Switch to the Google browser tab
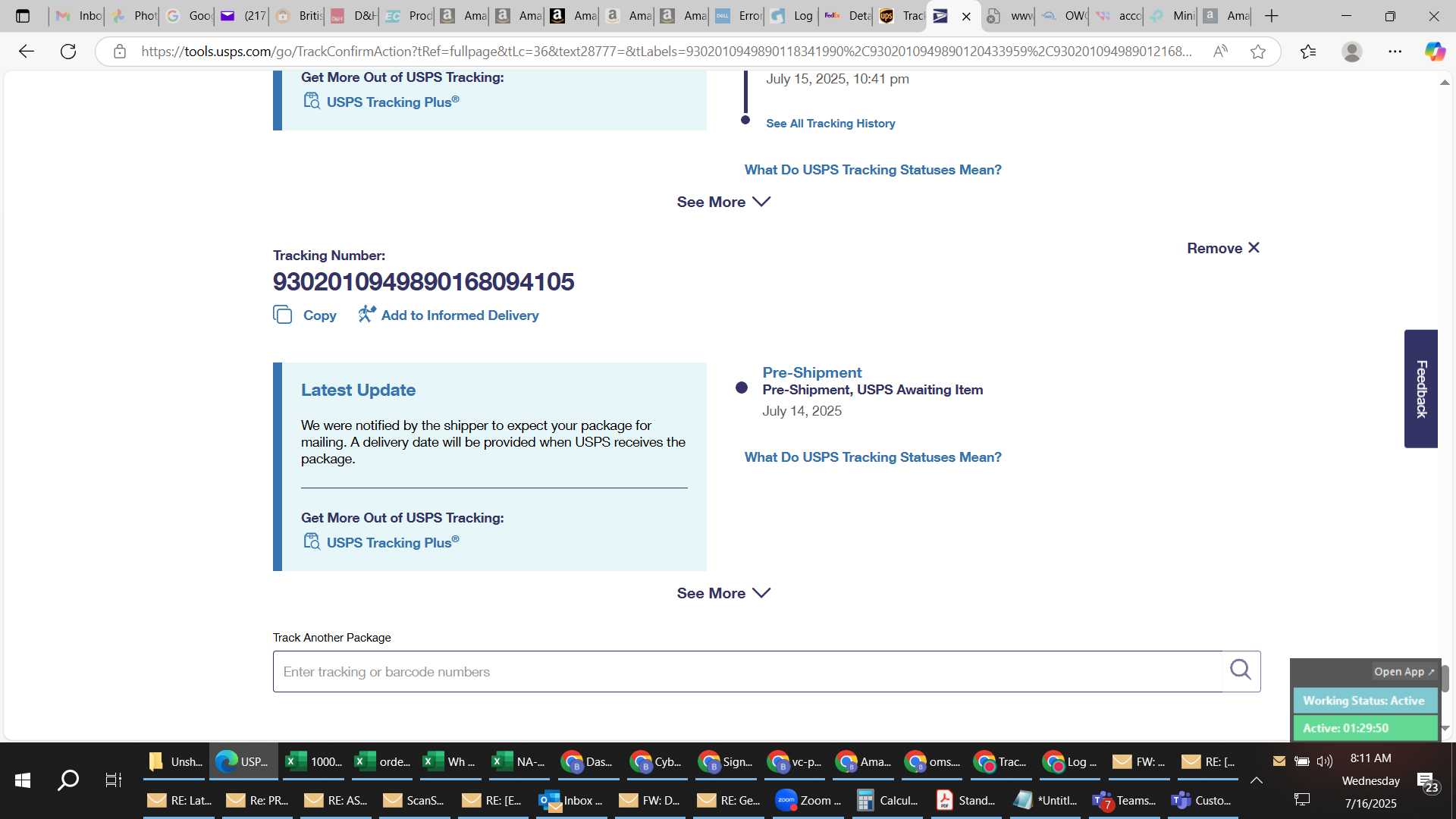The width and height of the screenshot is (1456, 819). click(x=188, y=16)
